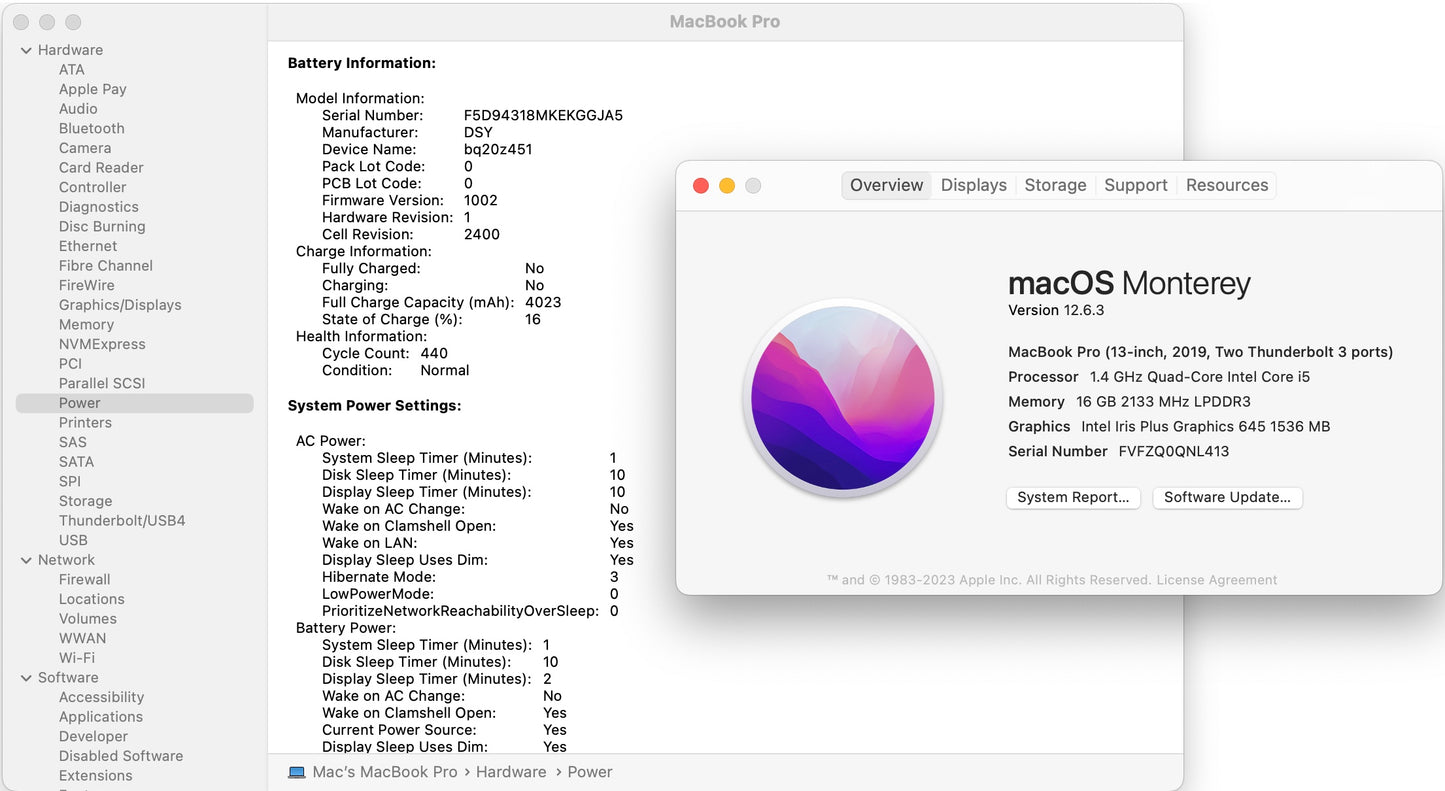Close the About This Mac window

click(701, 186)
